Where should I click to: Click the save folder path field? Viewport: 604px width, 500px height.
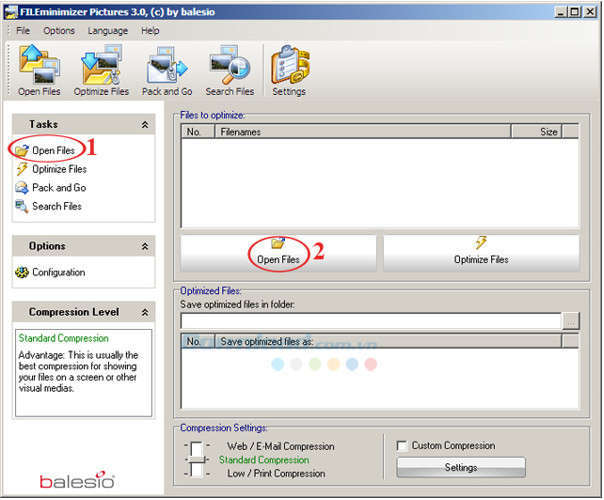coord(371,321)
